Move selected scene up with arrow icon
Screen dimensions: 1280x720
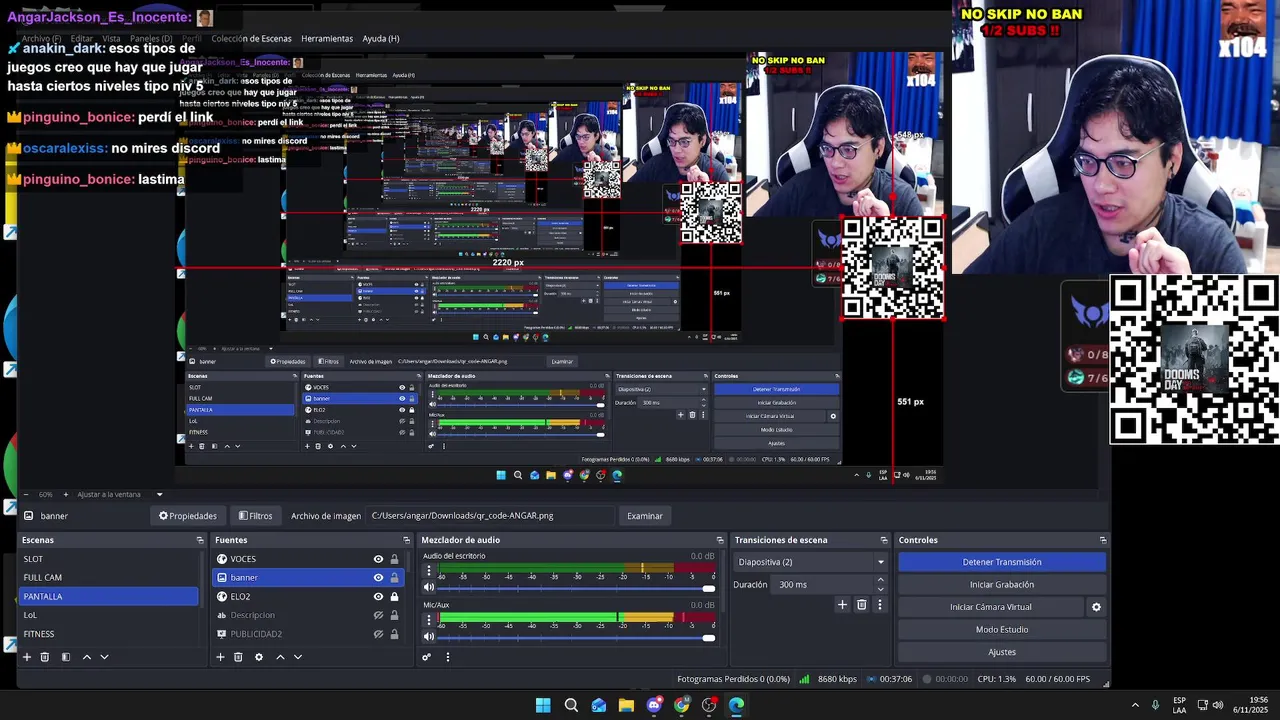[x=87, y=657]
